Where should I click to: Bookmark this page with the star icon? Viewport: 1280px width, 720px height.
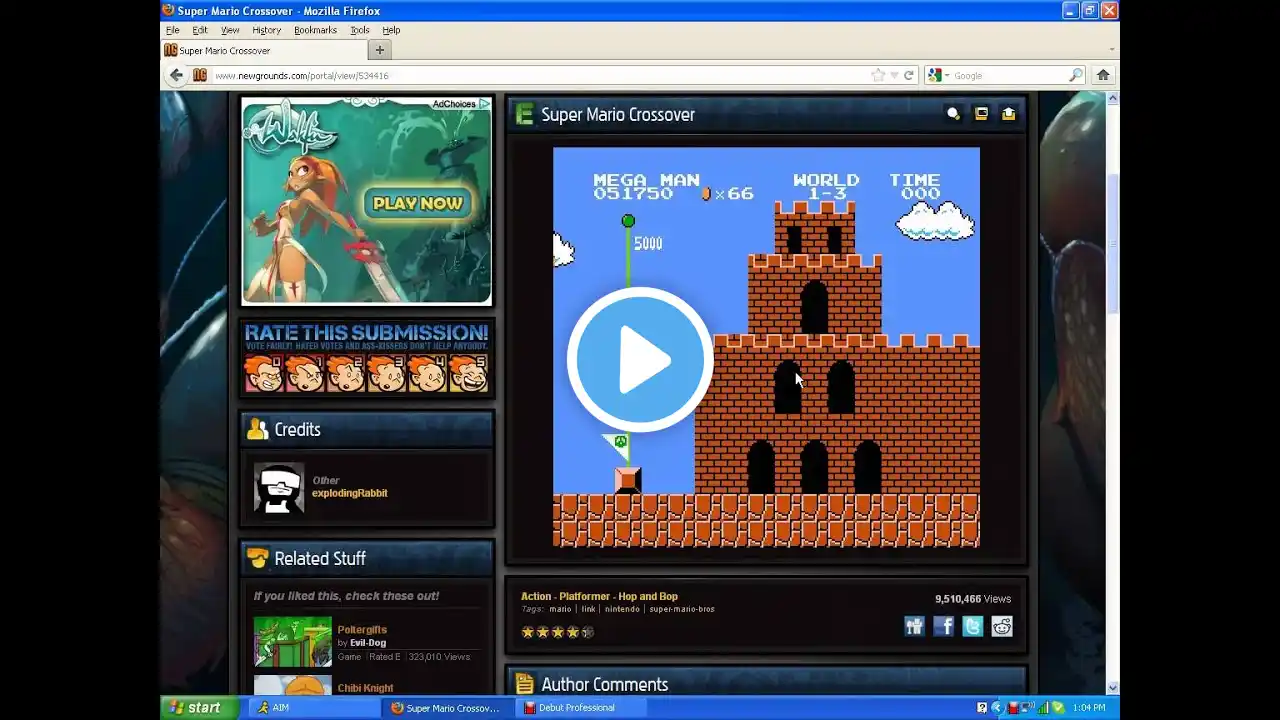(878, 75)
